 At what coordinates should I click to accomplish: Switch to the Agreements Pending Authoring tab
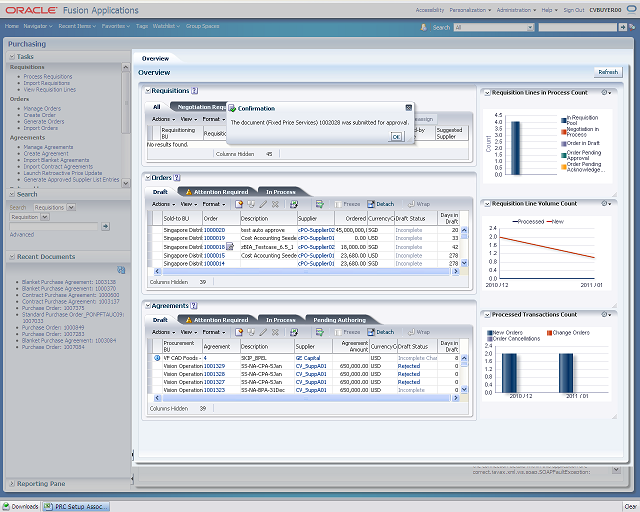(340, 320)
